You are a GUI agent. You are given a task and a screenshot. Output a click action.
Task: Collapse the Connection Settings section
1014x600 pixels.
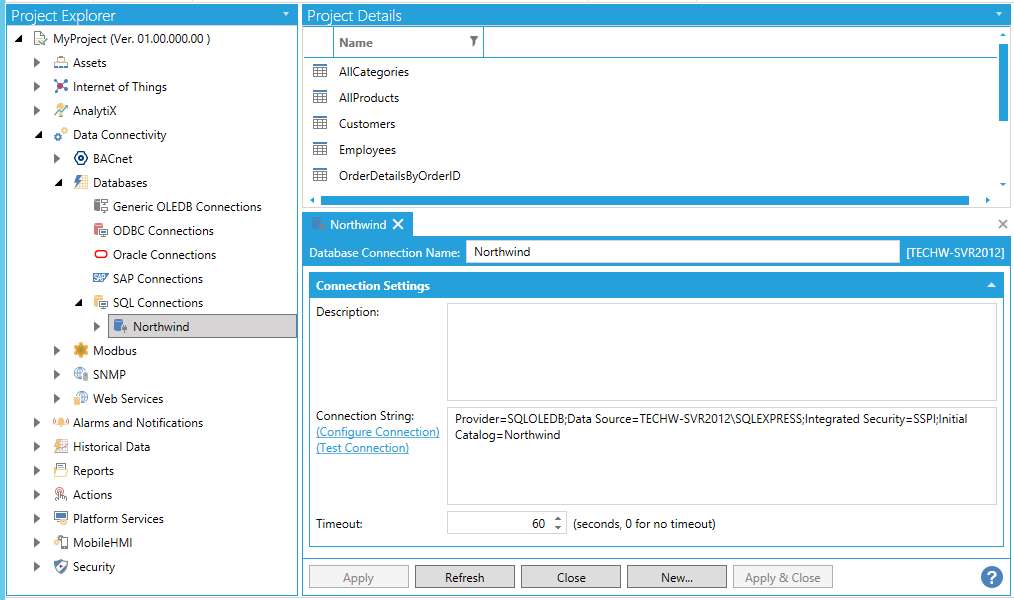[x=990, y=286]
